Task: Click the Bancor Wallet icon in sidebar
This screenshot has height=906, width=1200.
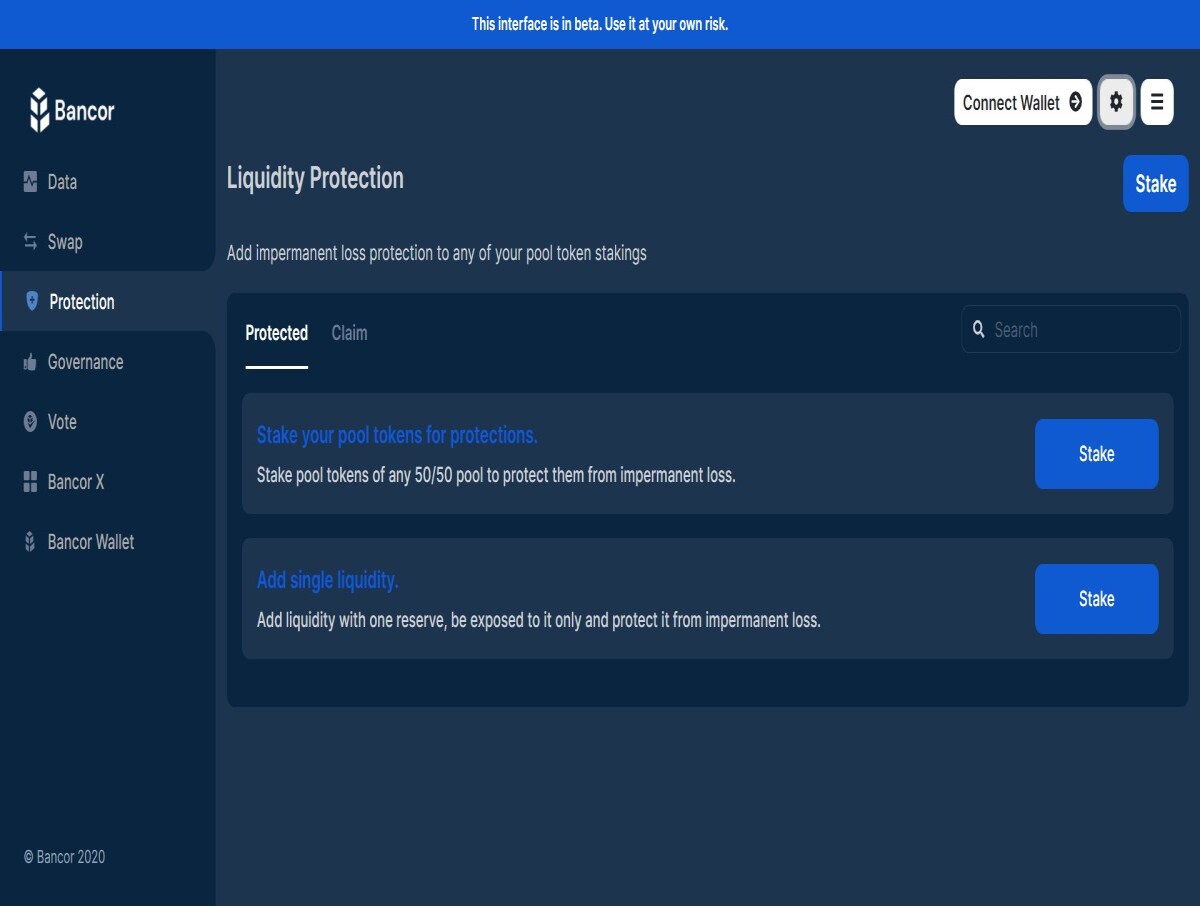Action: tap(30, 542)
